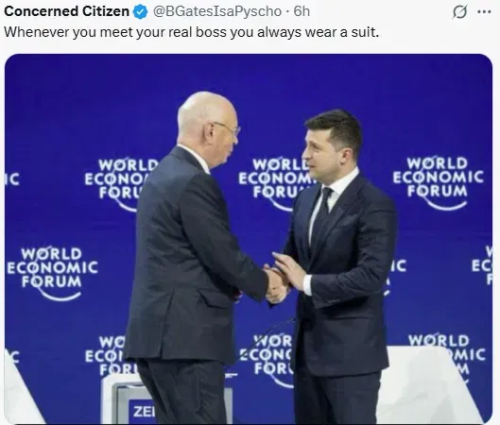Click the top-left World Economic Forum logo in photo
This screenshot has height=425, width=500.
[x=121, y=184]
